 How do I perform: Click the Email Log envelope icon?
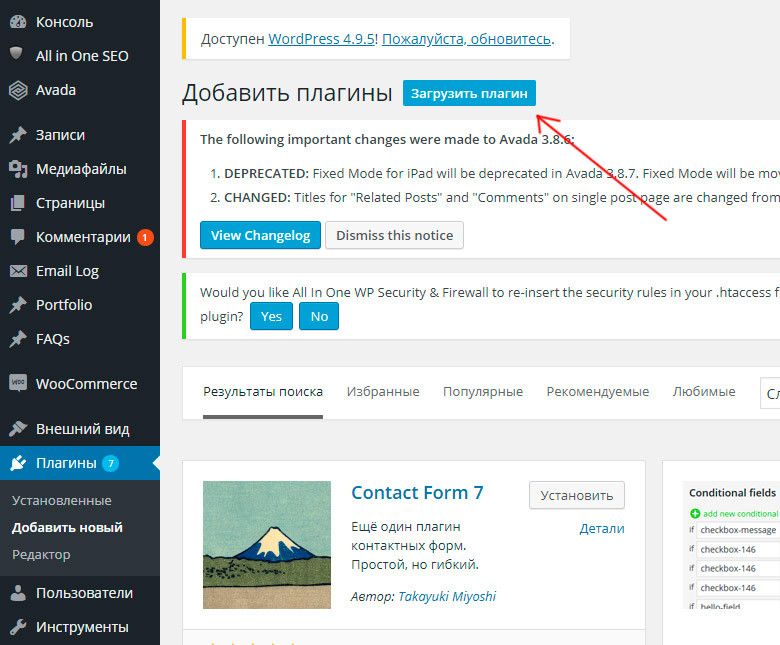tap(18, 271)
